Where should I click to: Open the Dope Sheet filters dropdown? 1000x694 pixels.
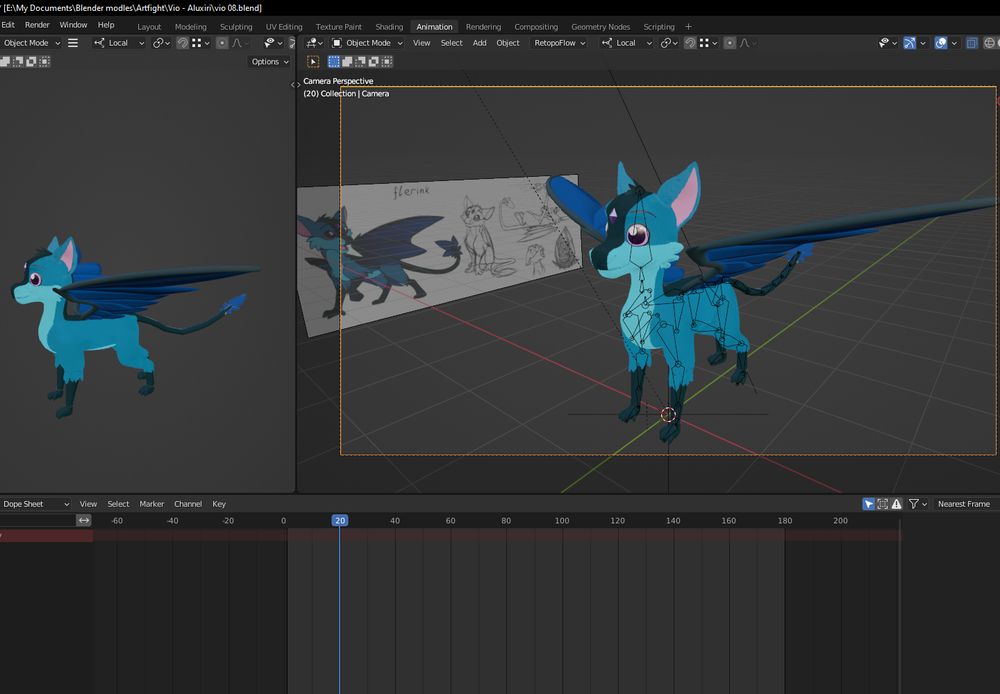pos(918,504)
